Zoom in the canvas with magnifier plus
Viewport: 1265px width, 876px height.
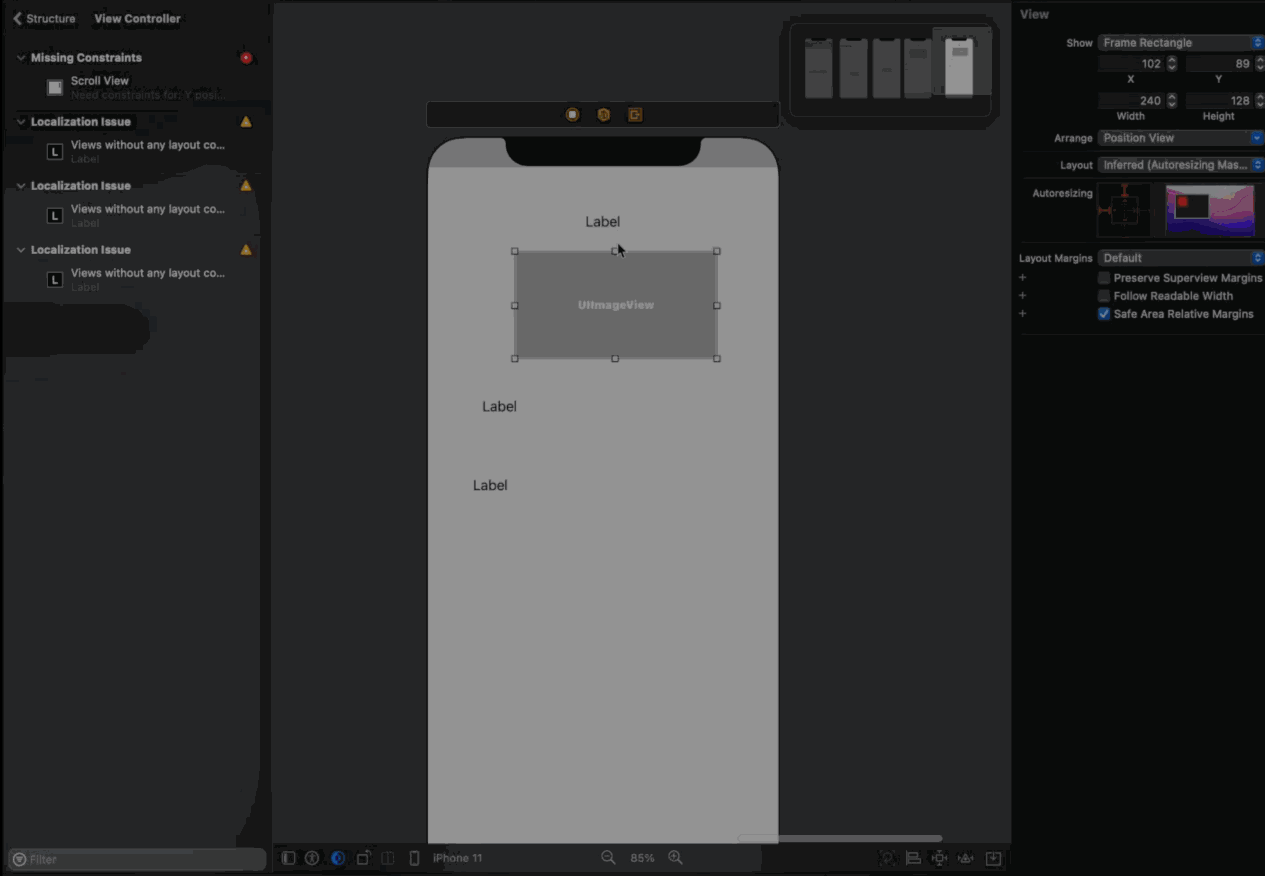pyautogui.click(x=676, y=858)
